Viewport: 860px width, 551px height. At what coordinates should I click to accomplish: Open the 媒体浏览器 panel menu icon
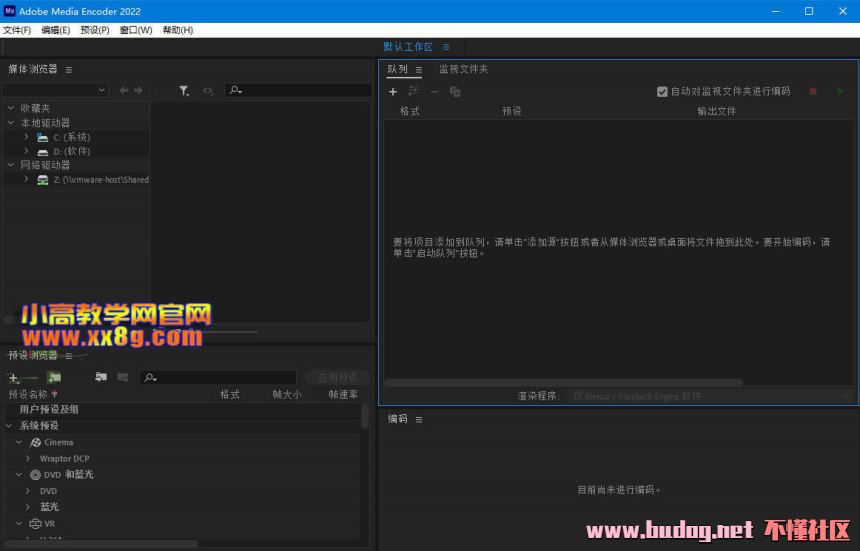pyautogui.click(x=69, y=70)
